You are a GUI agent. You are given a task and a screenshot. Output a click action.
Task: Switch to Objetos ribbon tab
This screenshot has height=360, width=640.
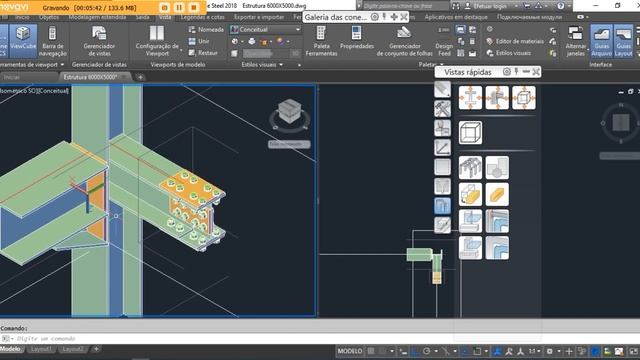pyautogui.click(x=49, y=17)
